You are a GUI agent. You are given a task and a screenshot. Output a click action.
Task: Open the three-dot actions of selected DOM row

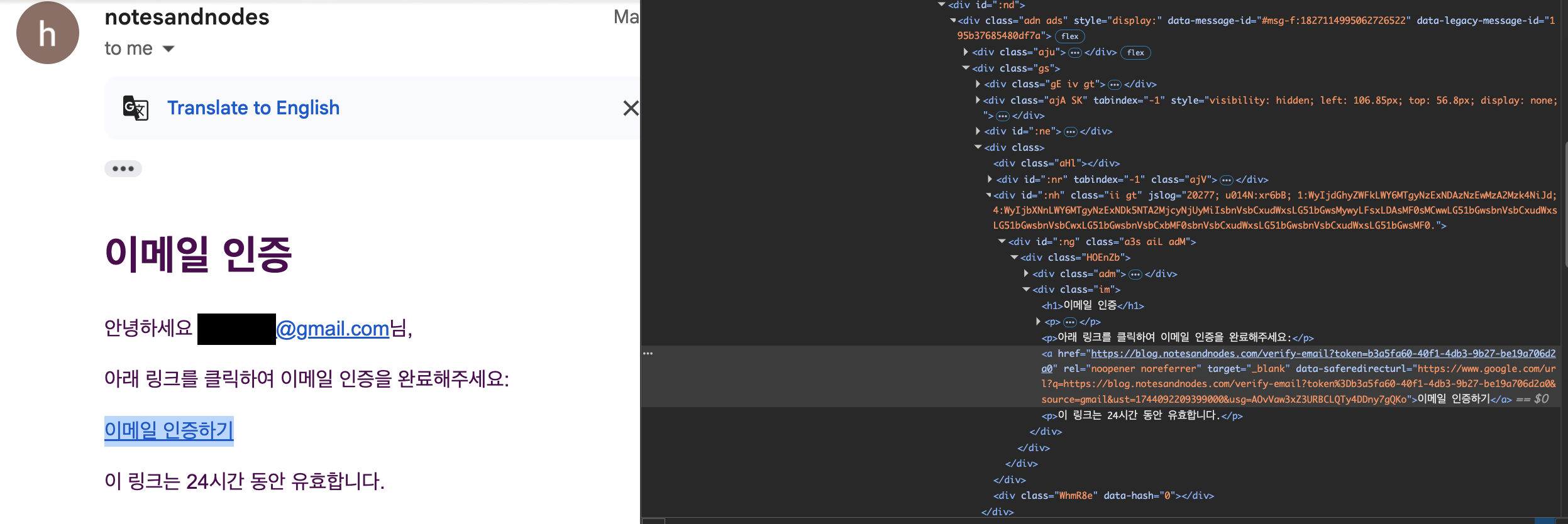point(648,354)
